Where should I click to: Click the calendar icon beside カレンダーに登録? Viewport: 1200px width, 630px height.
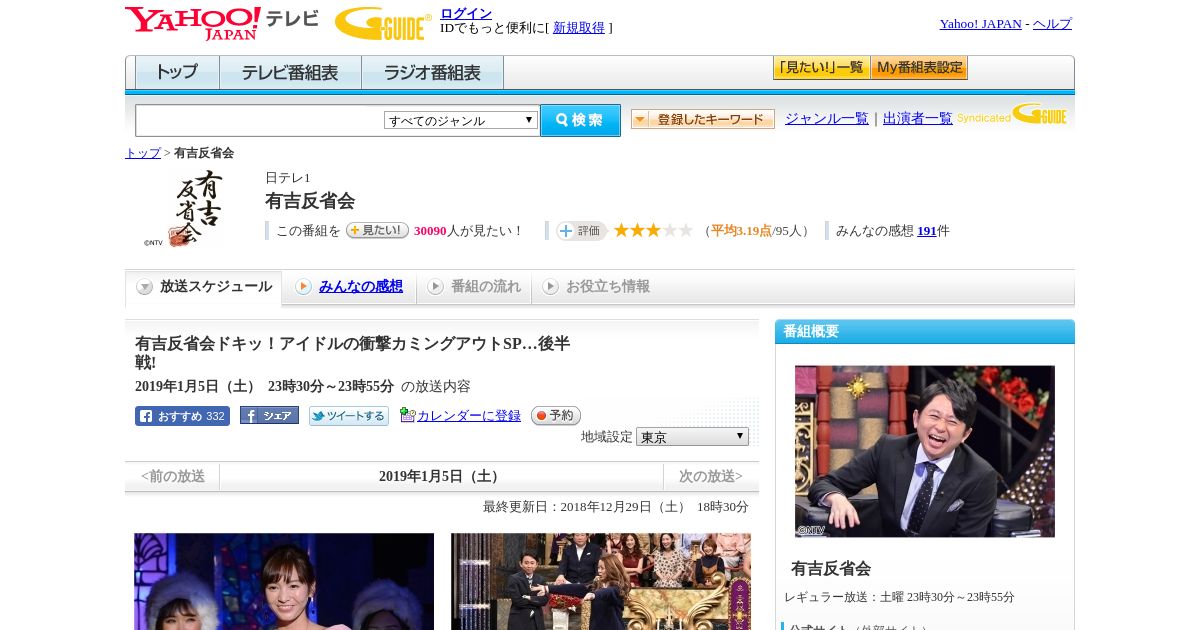[x=407, y=415]
